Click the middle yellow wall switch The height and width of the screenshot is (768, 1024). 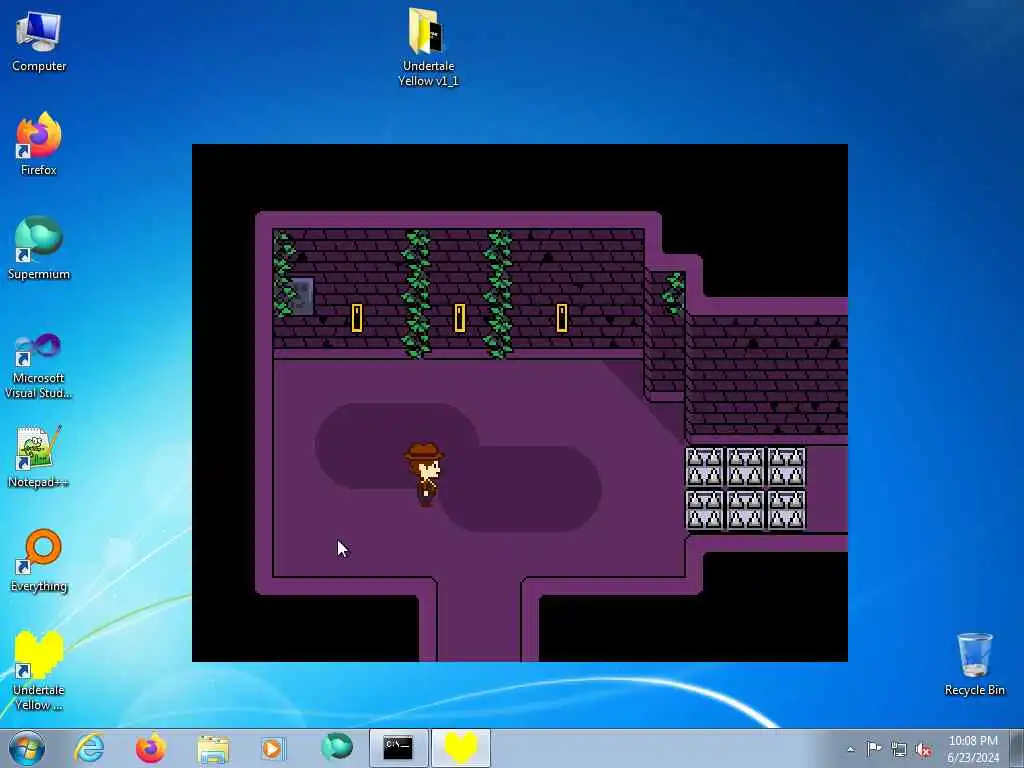point(460,318)
